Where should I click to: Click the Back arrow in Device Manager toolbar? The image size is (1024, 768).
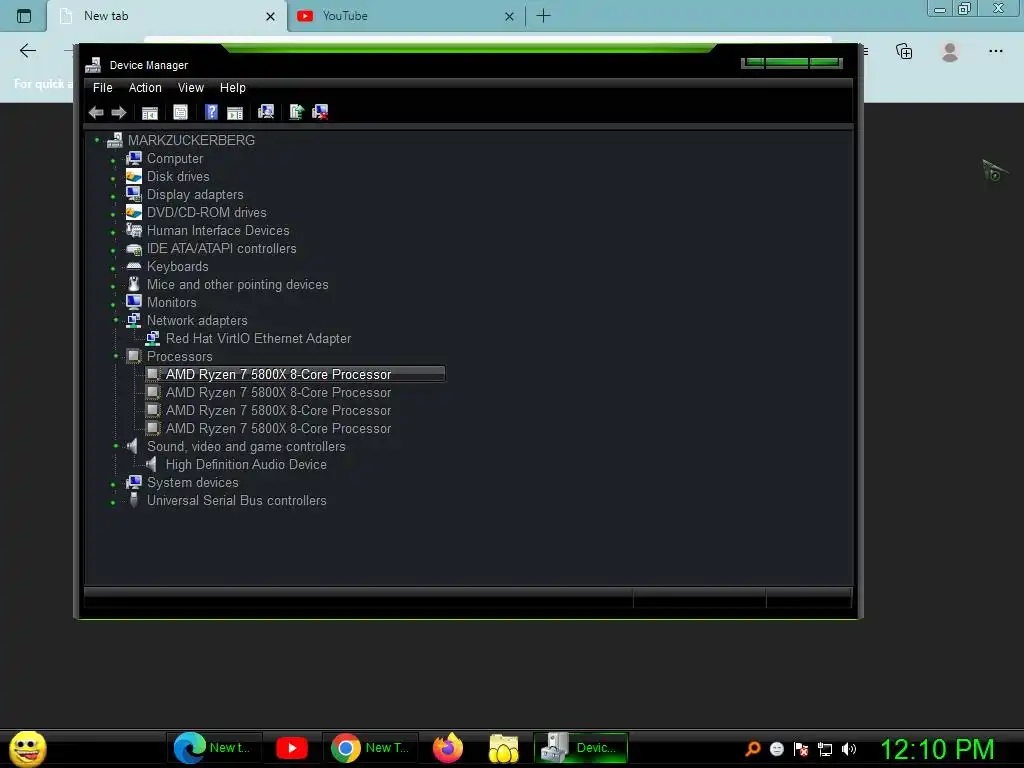click(96, 112)
